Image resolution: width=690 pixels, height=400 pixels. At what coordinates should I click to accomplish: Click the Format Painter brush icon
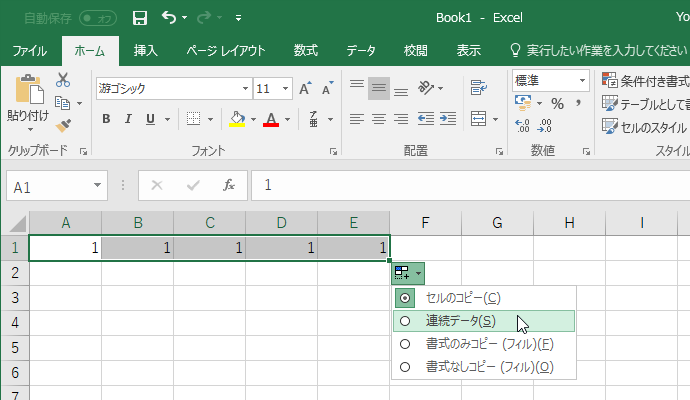click(63, 125)
